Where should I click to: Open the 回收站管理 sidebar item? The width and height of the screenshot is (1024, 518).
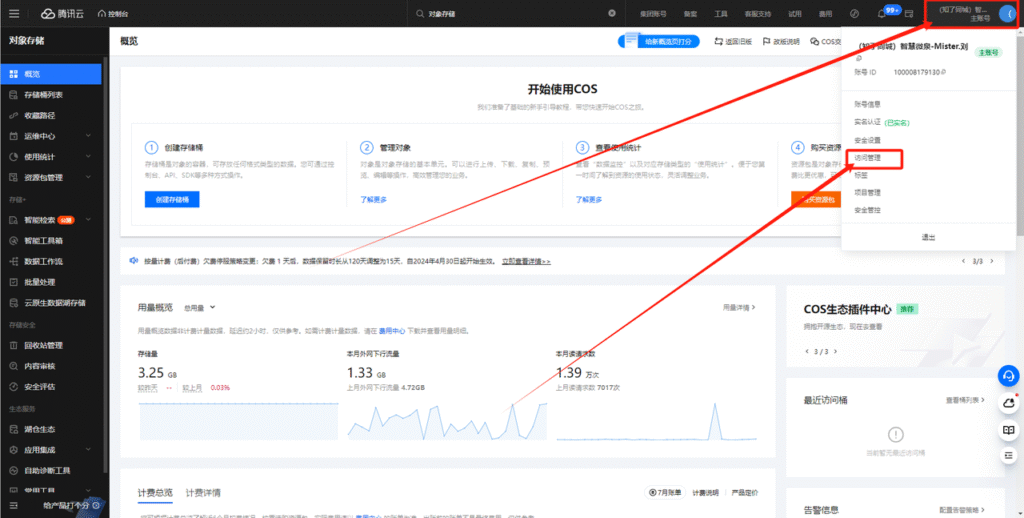click(44, 345)
